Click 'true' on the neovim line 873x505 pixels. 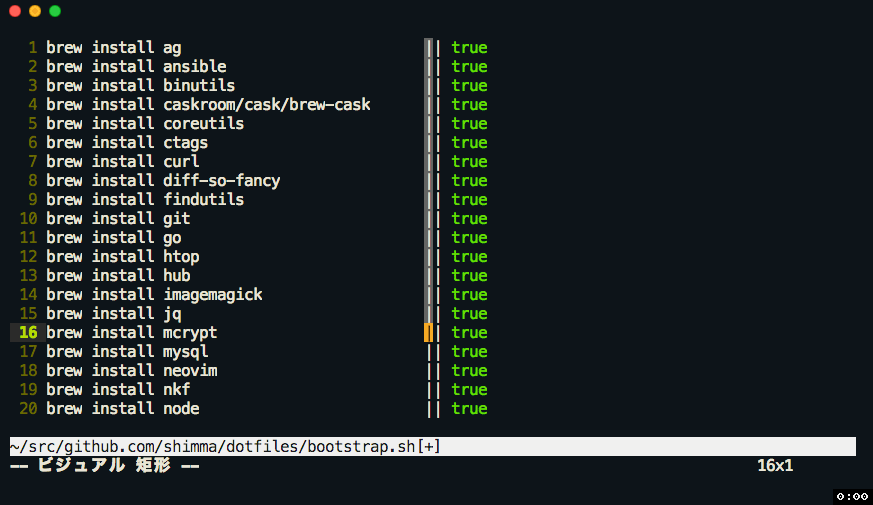(469, 370)
